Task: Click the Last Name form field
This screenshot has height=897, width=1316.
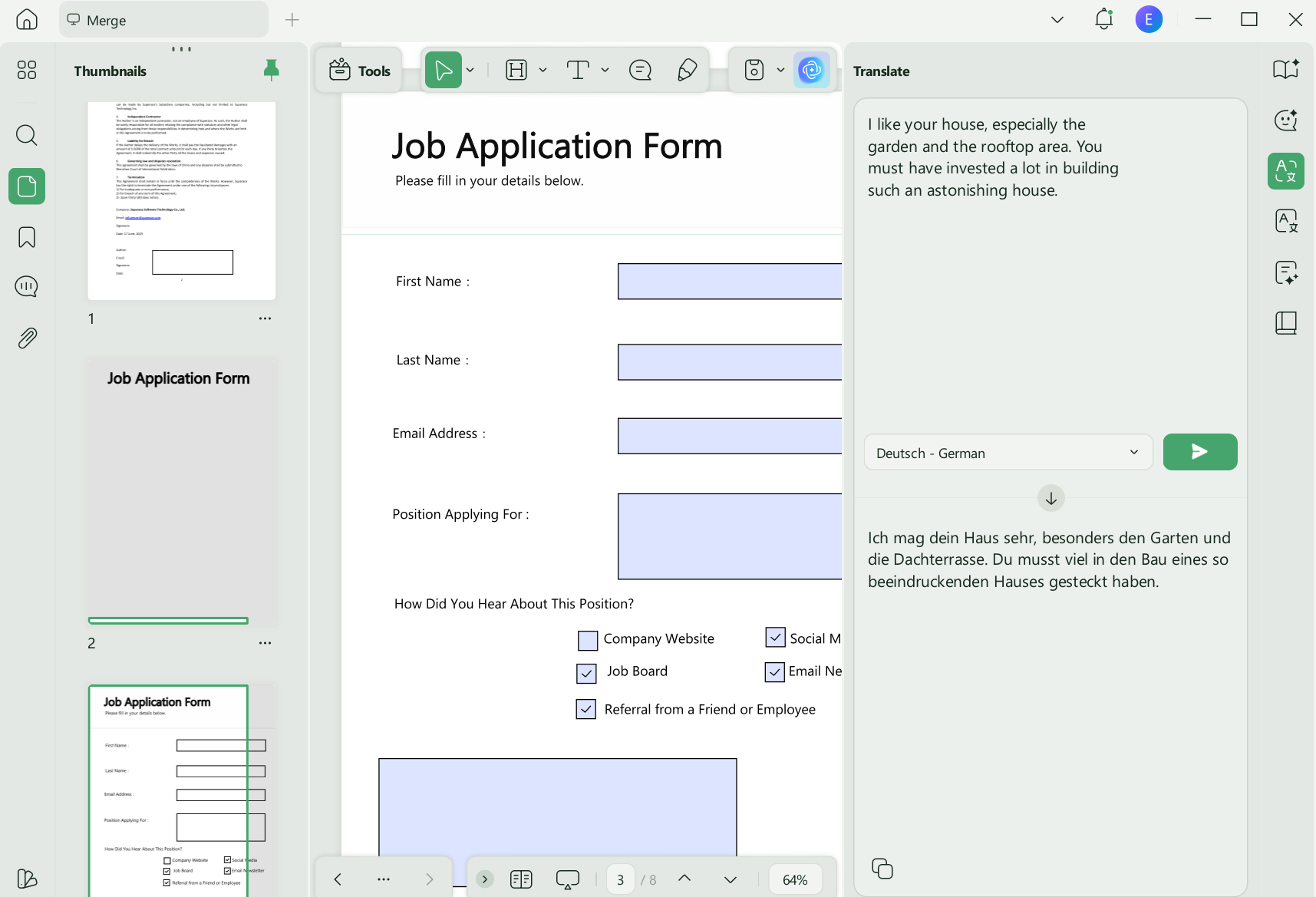Action: (x=730, y=362)
